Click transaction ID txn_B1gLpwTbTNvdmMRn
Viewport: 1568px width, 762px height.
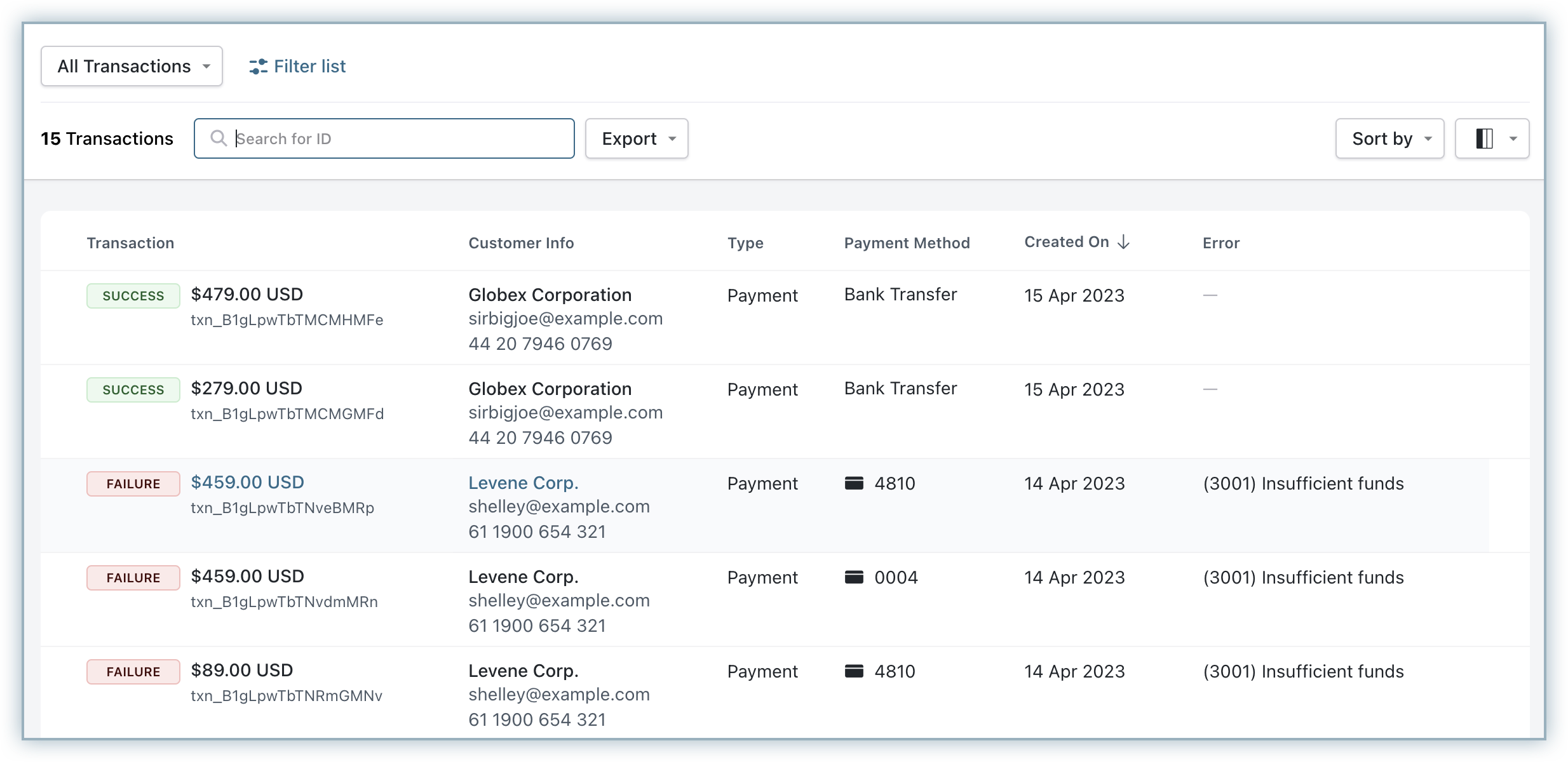[284, 602]
